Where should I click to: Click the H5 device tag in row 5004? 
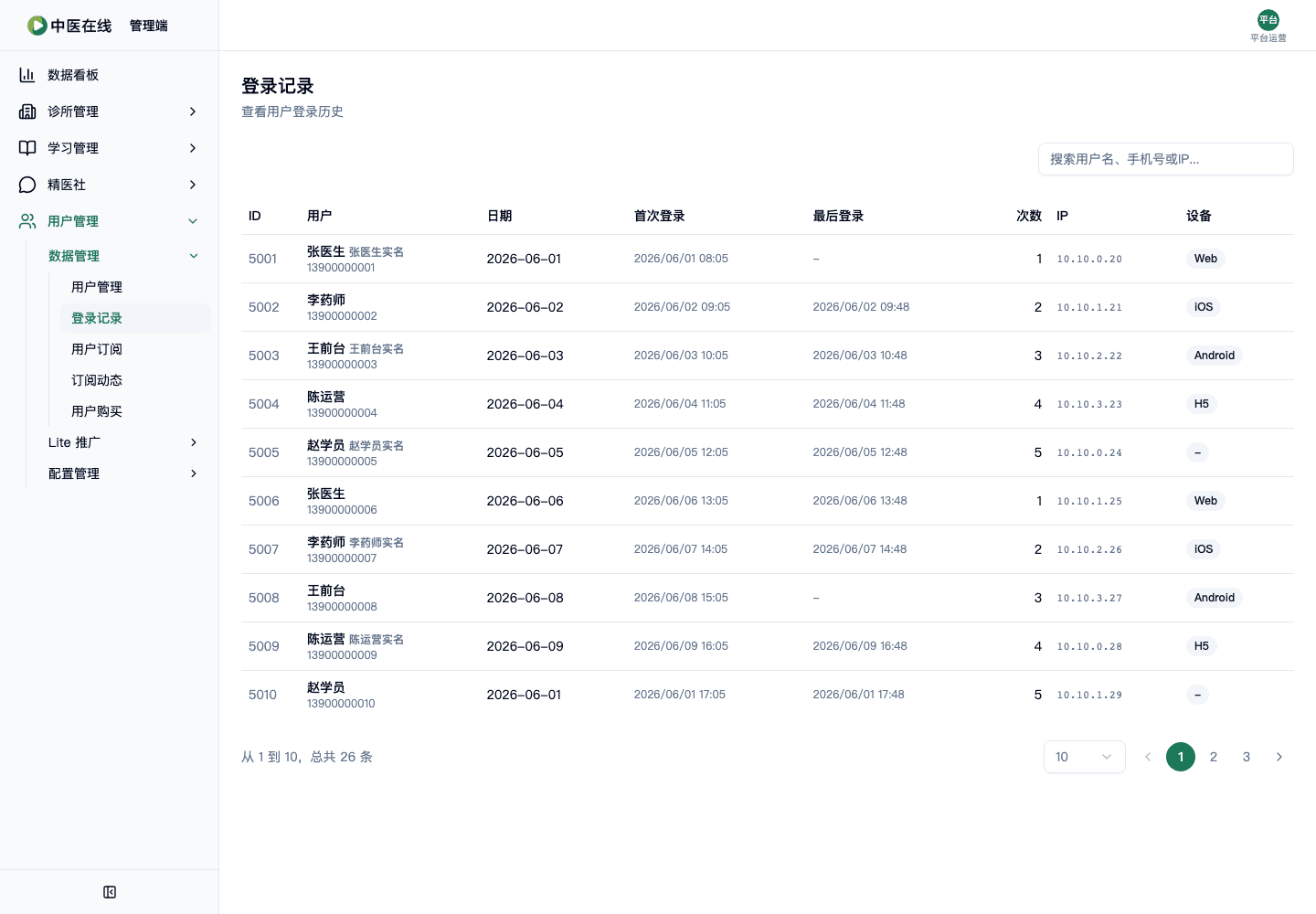point(1202,404)
